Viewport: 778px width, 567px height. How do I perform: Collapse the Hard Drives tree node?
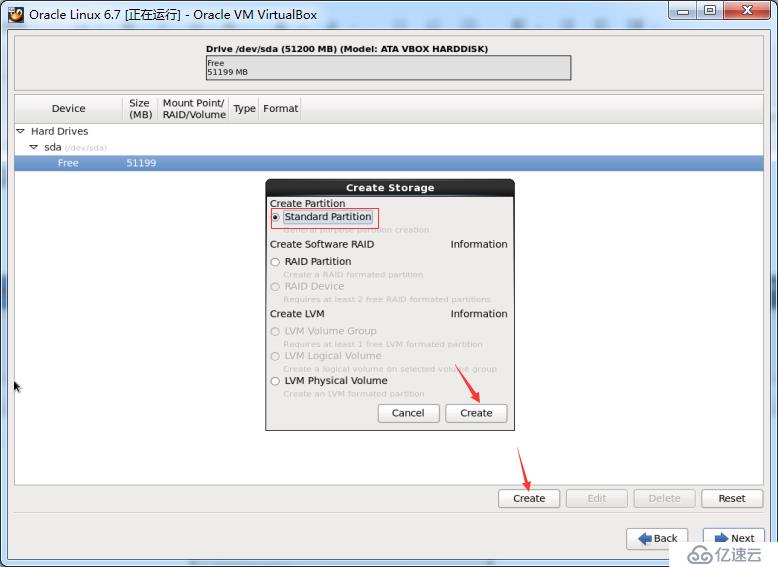(20, 131)
